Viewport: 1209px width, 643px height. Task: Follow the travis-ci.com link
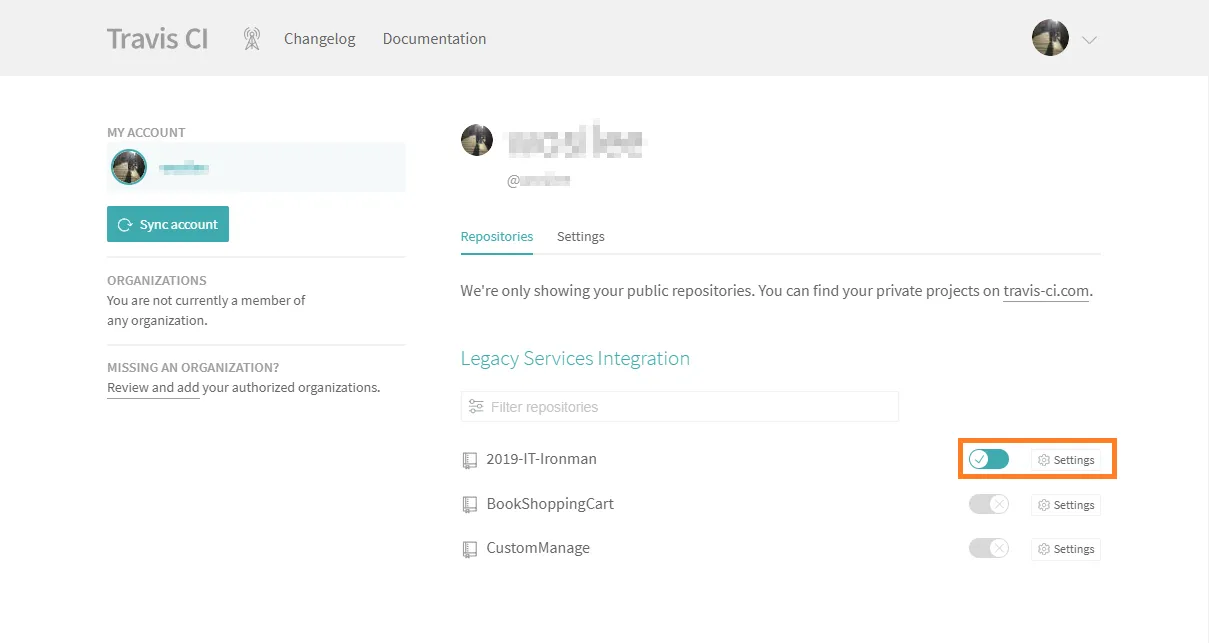1045,292
